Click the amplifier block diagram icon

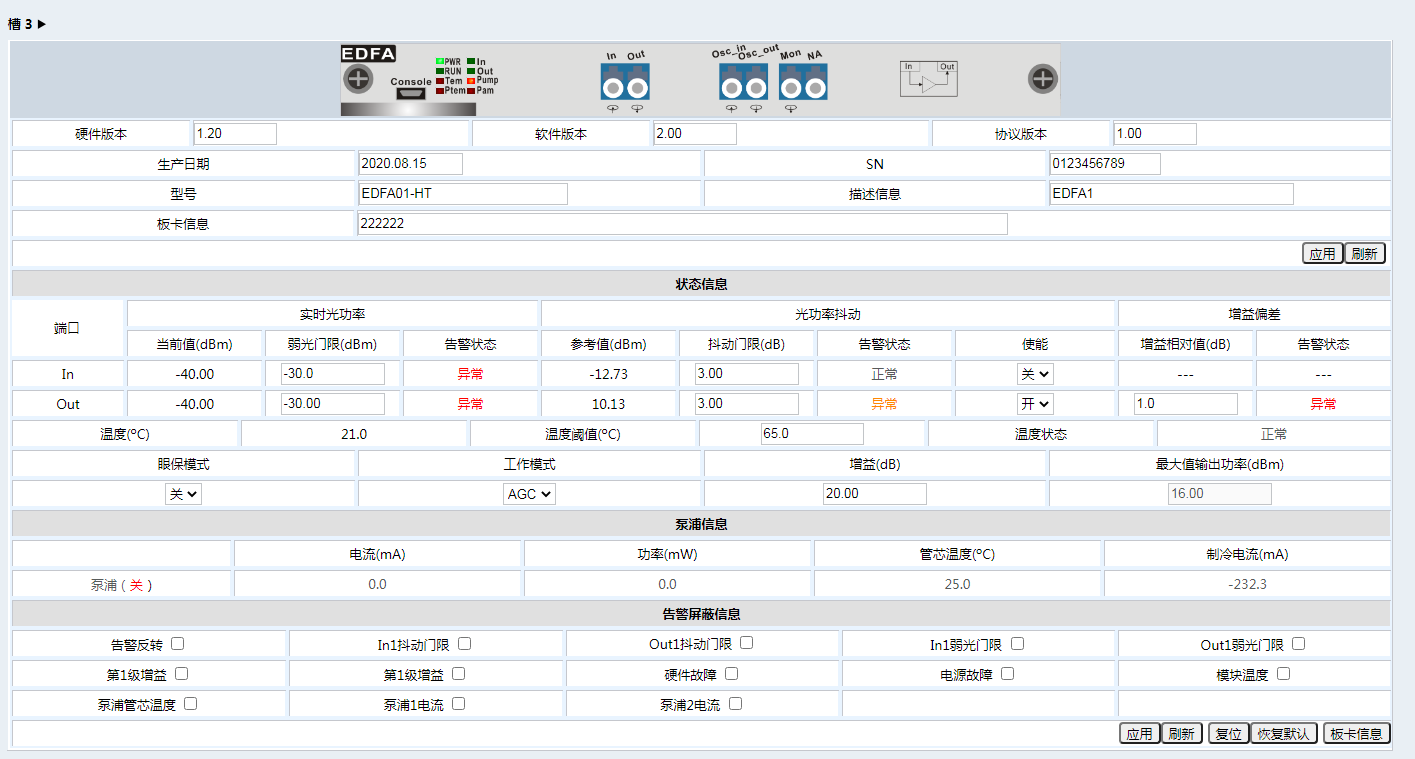pos(928,79)
